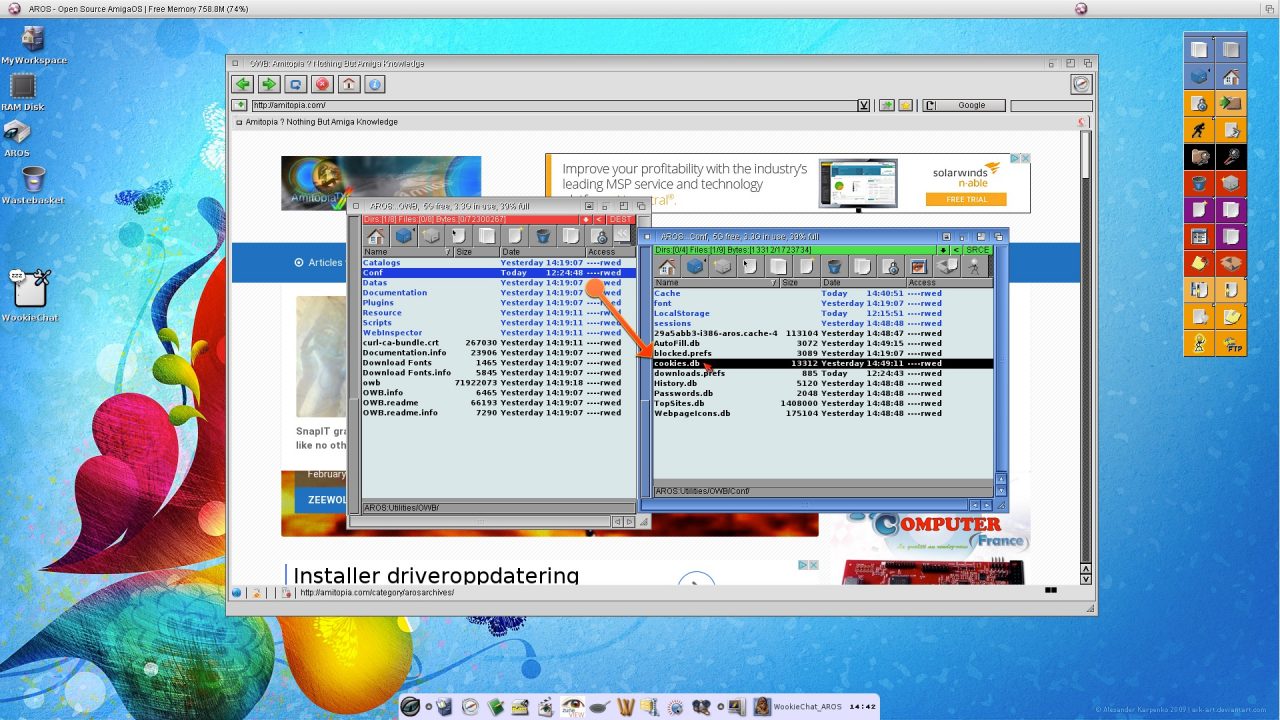The width and height of the screenshot is (1280, 720).
Task: Select the AutoFill.db file row
Action: 823,344
